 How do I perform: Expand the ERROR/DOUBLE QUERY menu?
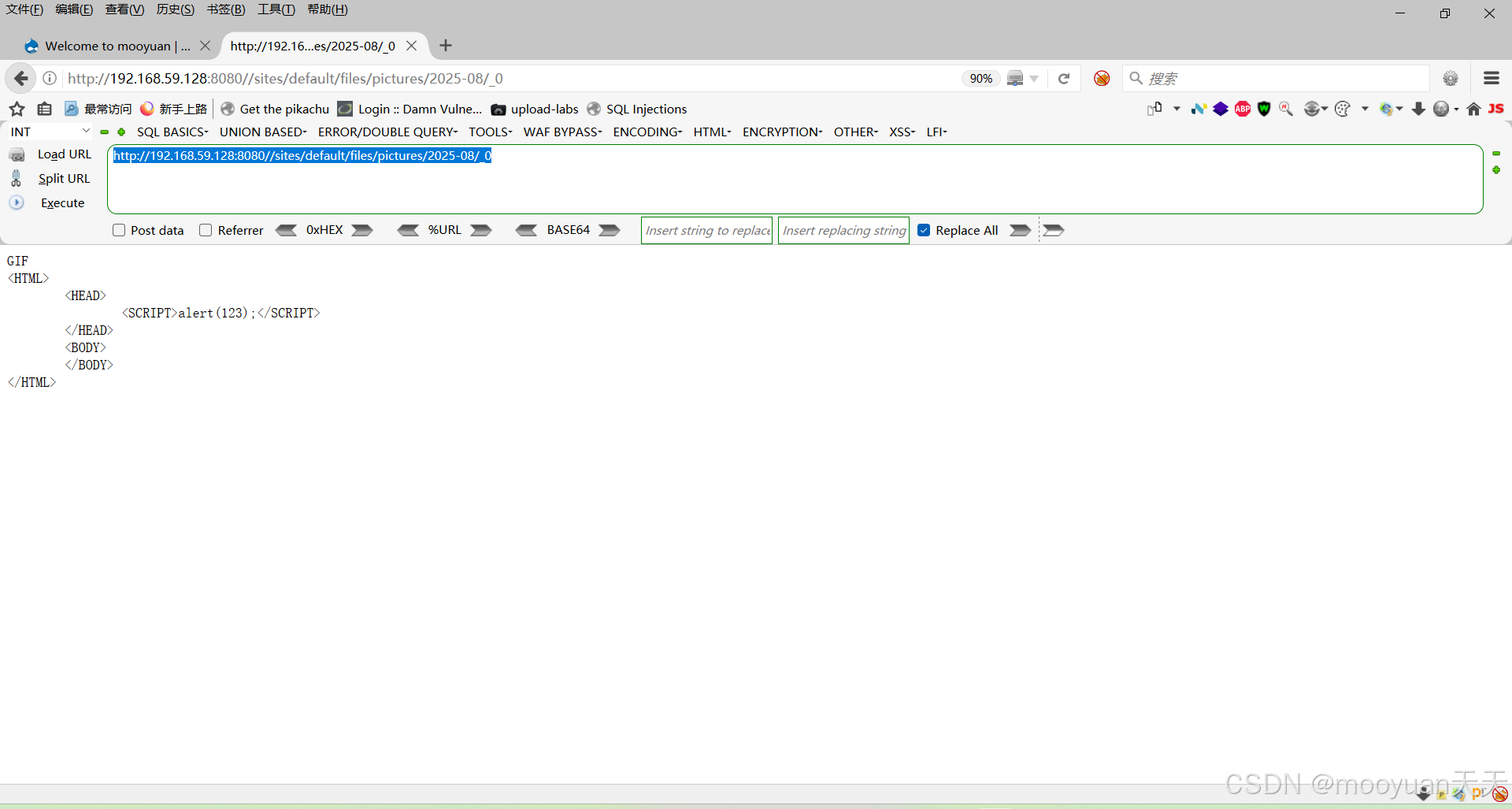387,132
